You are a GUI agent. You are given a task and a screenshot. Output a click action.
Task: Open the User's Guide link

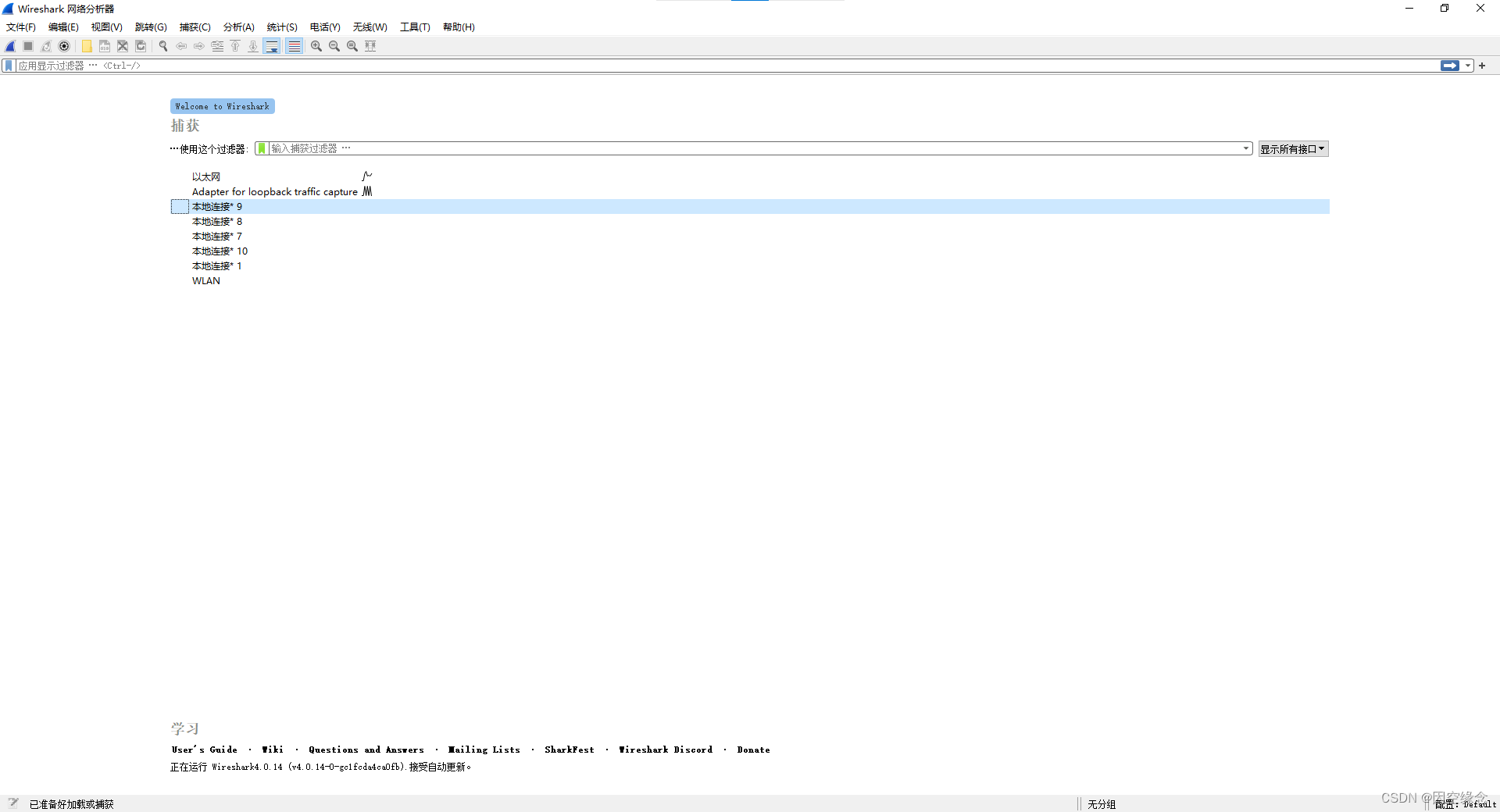click(205, 750)
